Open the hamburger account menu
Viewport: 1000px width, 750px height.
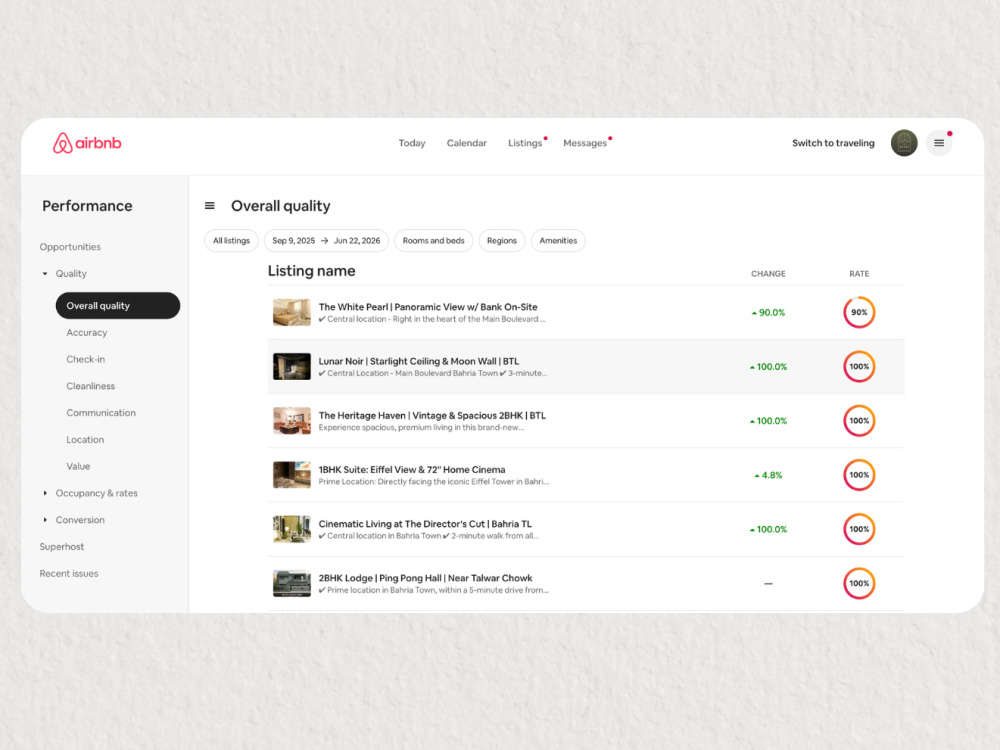pos(939,143)
